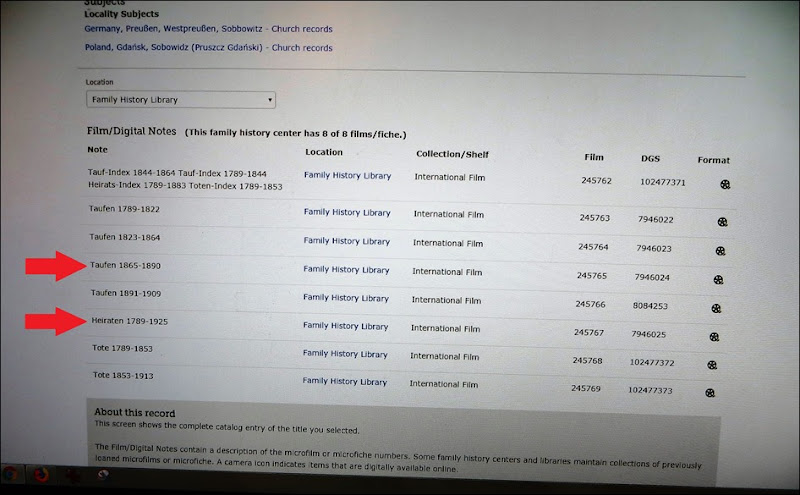The height and width of the screenshot is (495, 800).
Task: Open film reel icon for Taufen 1891-1909
Action: pos(716,308)
